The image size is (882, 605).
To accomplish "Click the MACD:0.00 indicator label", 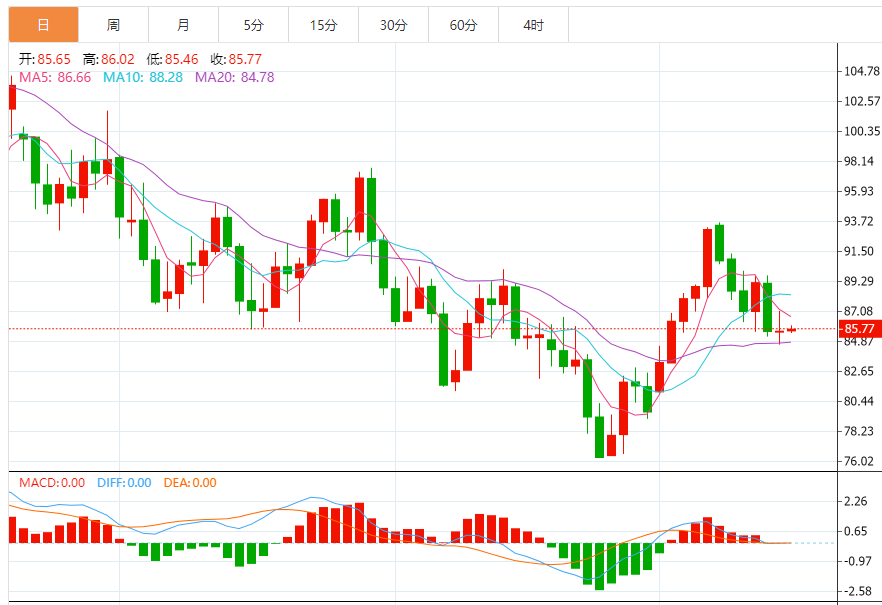I will [52, 482].
